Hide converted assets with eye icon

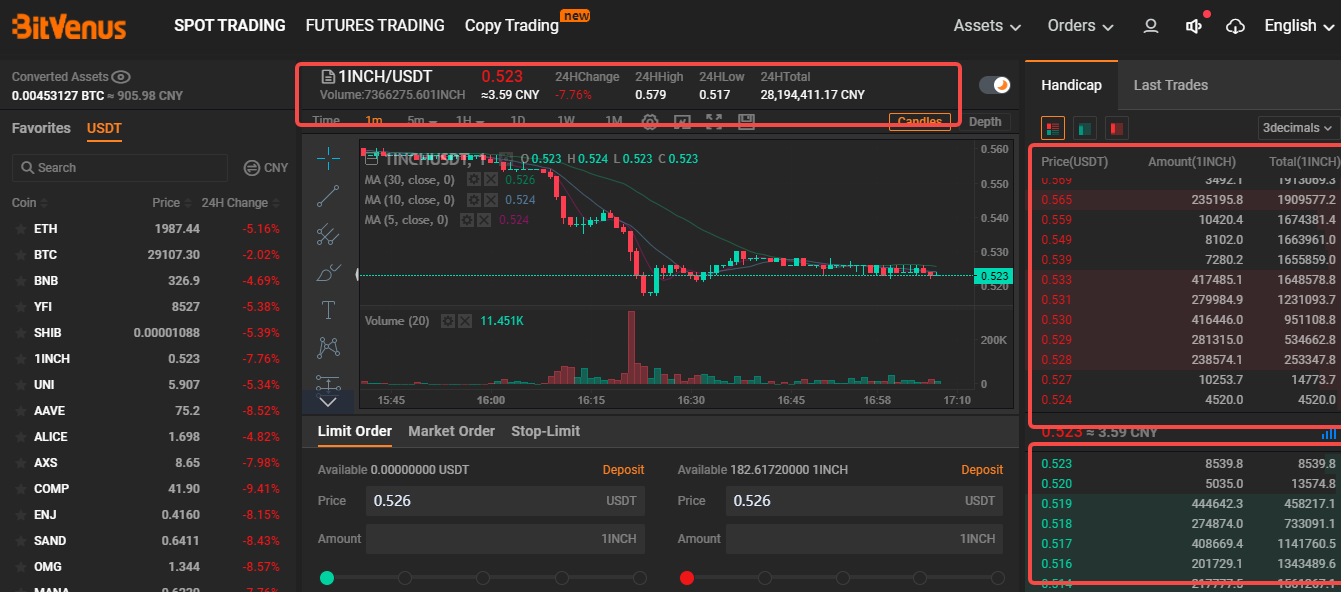click(122, 77)
